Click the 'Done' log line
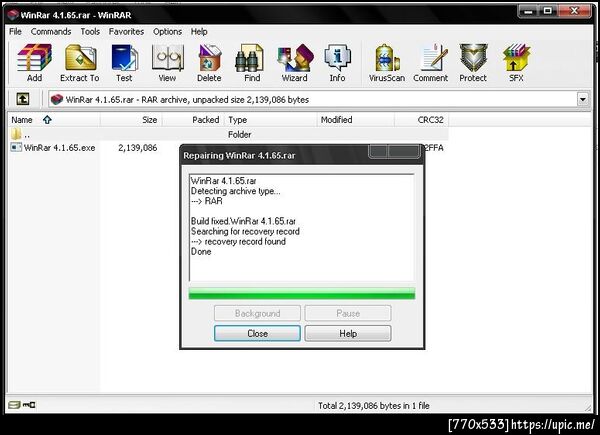This screenshot has width=600, height=435. (201, 251)
